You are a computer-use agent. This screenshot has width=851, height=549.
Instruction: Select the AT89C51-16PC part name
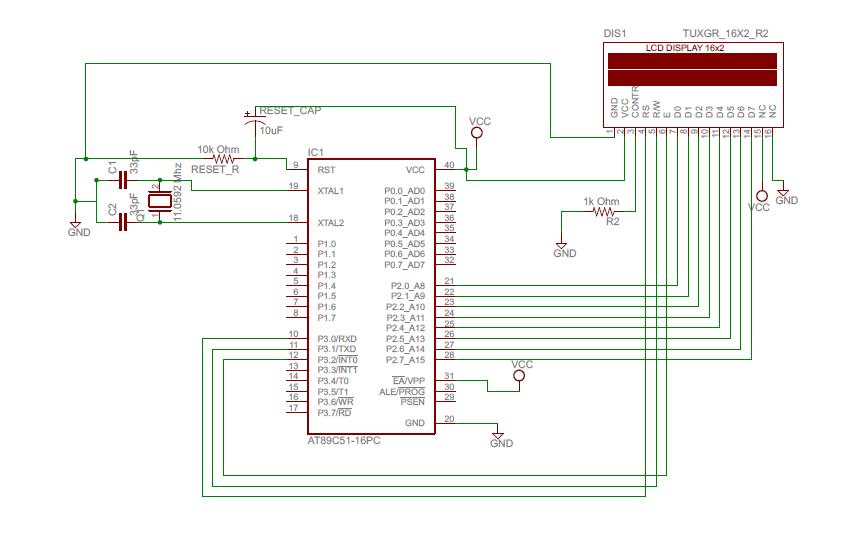(x=344, y=441)
